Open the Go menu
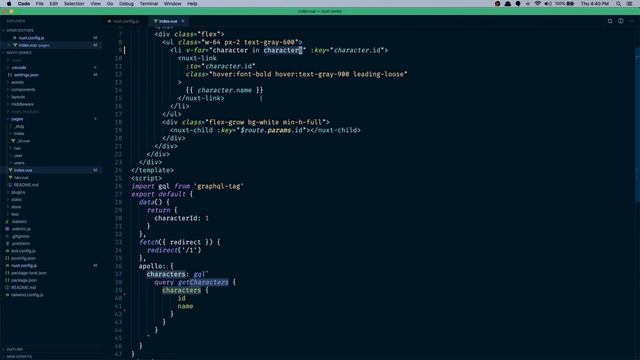This screenshot has width=640, height=360. pos(110,4)
